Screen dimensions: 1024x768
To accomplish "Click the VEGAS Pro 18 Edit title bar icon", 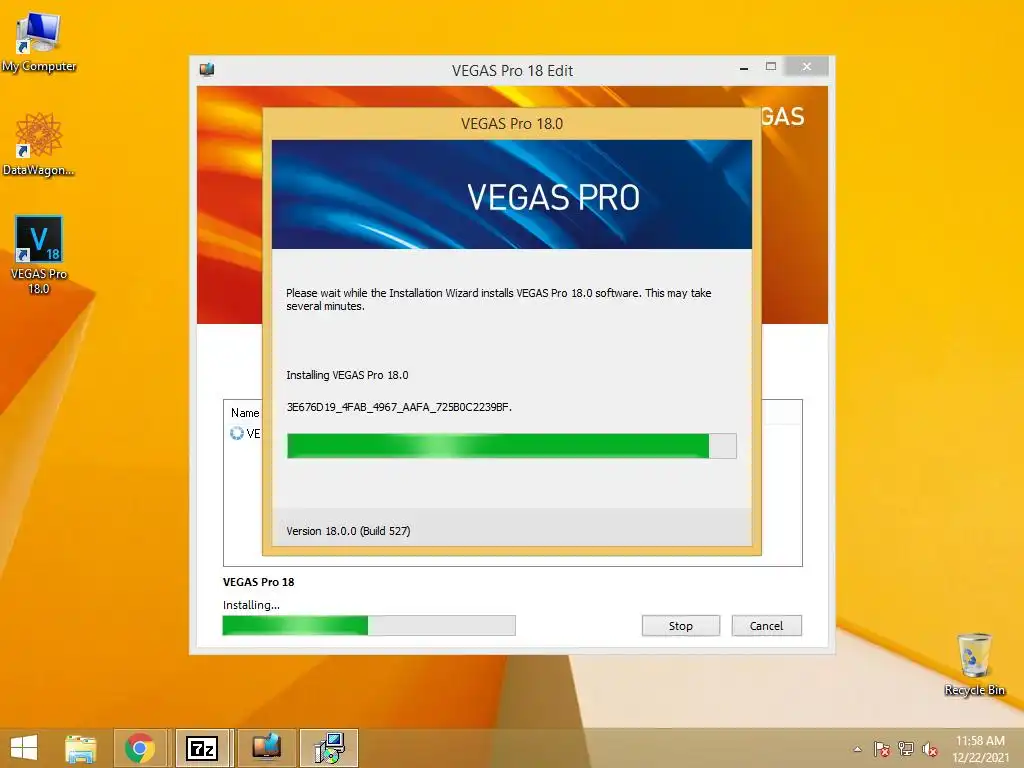I will pos(207,69).
